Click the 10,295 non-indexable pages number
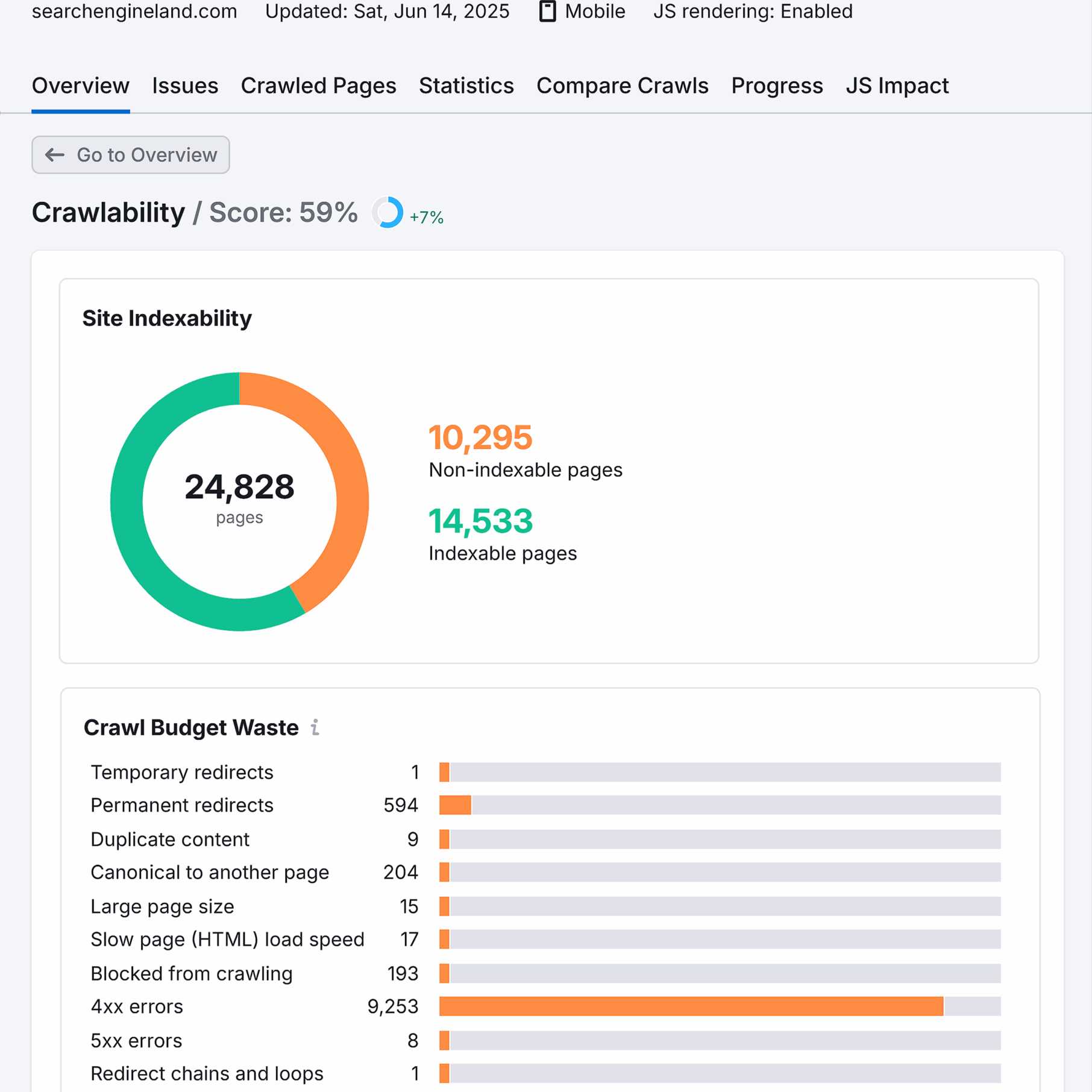 click(x=480, y=438)
